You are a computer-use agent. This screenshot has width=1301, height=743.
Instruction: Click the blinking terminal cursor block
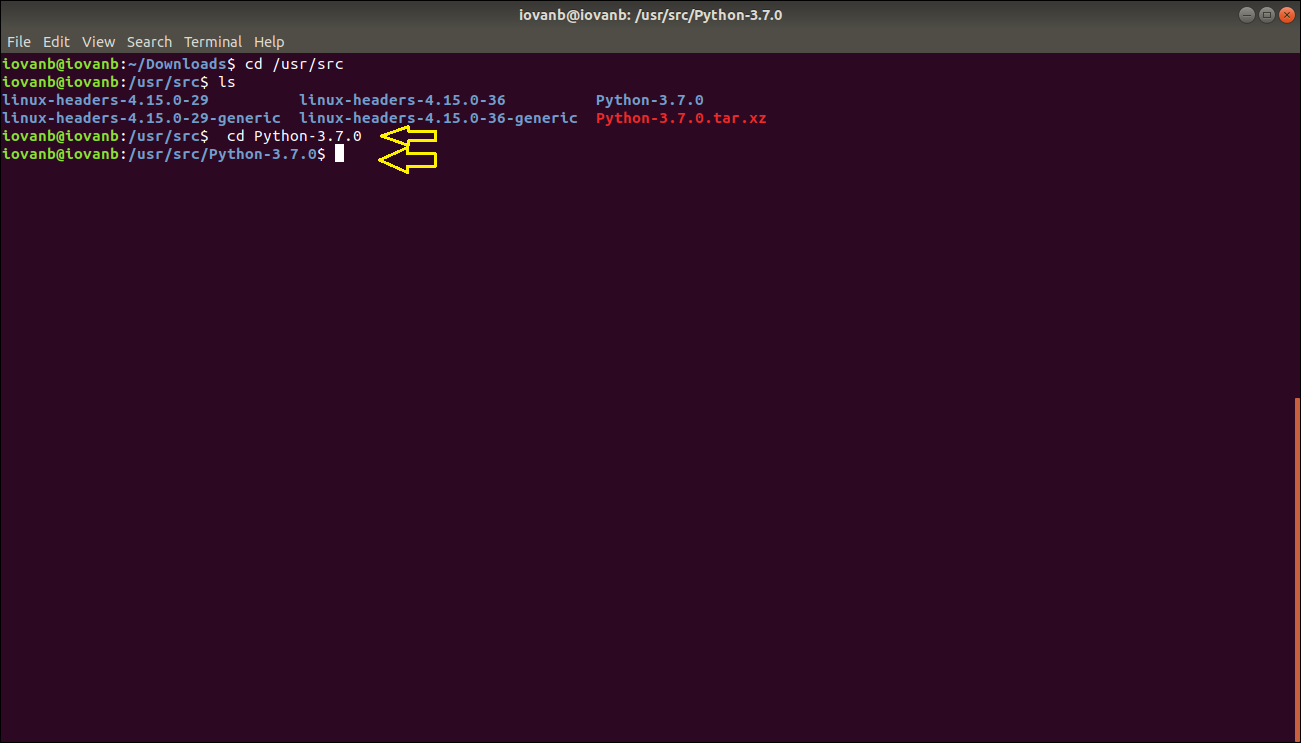coord(340,153)
